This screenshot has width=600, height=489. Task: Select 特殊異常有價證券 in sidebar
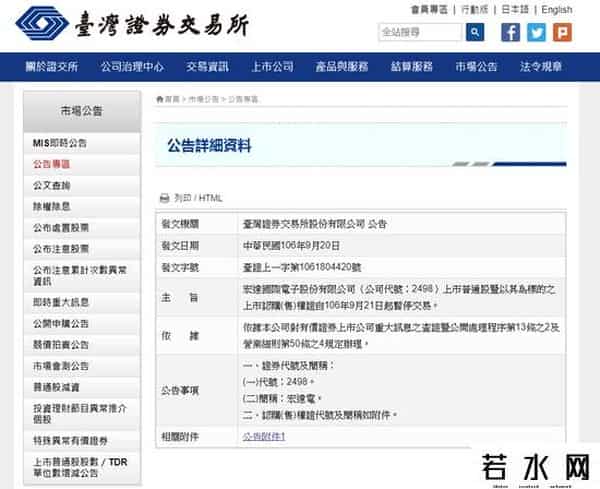click(x=82, y=441)
